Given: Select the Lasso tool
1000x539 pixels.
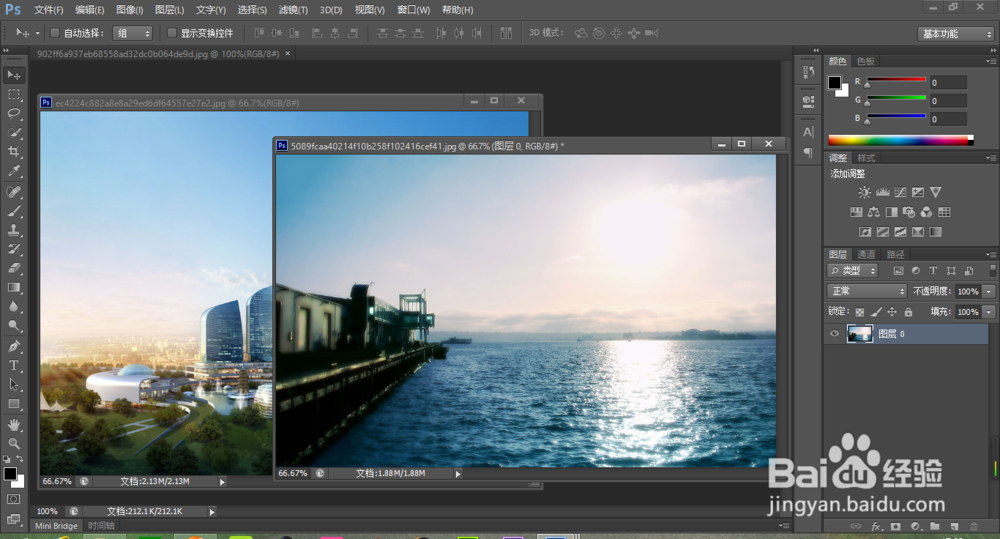Looking at the screenshot, I should click(x=14, y=113).
